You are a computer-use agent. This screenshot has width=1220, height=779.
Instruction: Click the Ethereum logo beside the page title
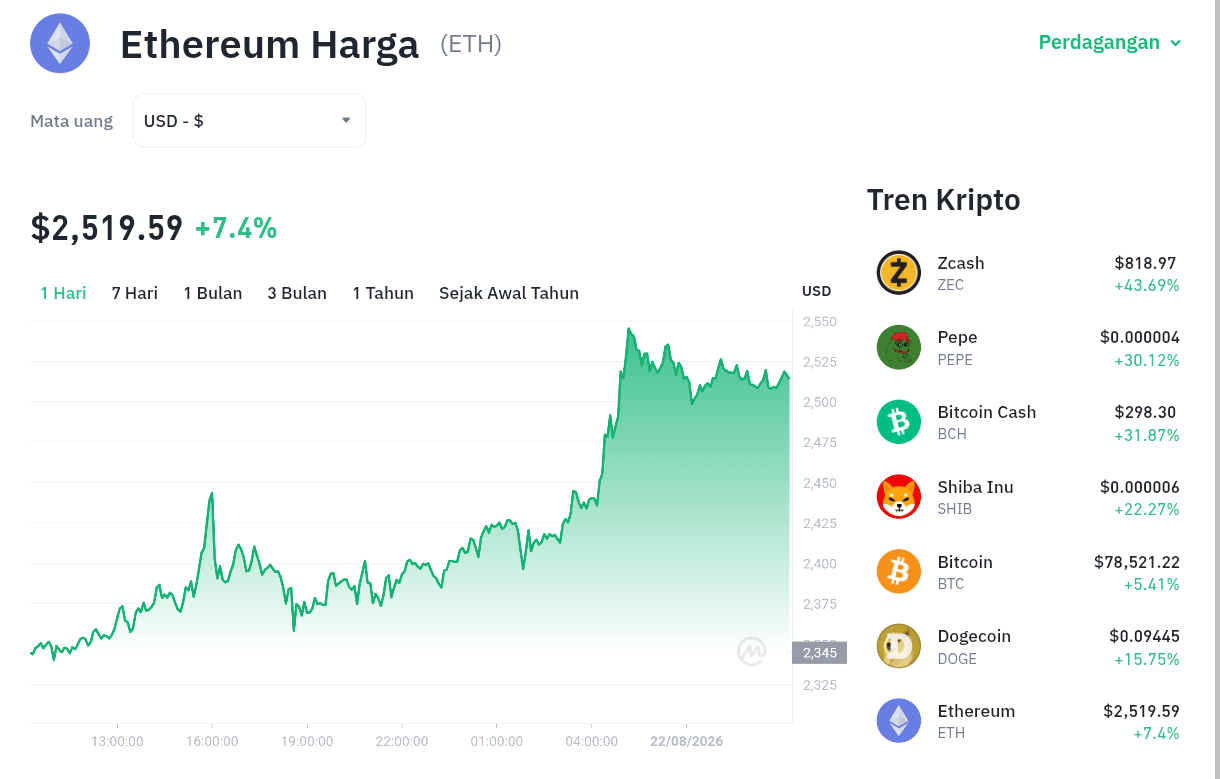60,44
